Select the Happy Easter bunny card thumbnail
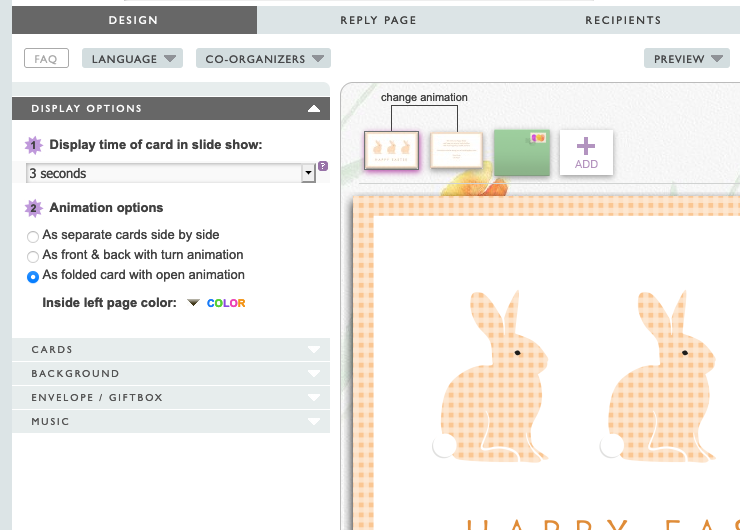 391,151
